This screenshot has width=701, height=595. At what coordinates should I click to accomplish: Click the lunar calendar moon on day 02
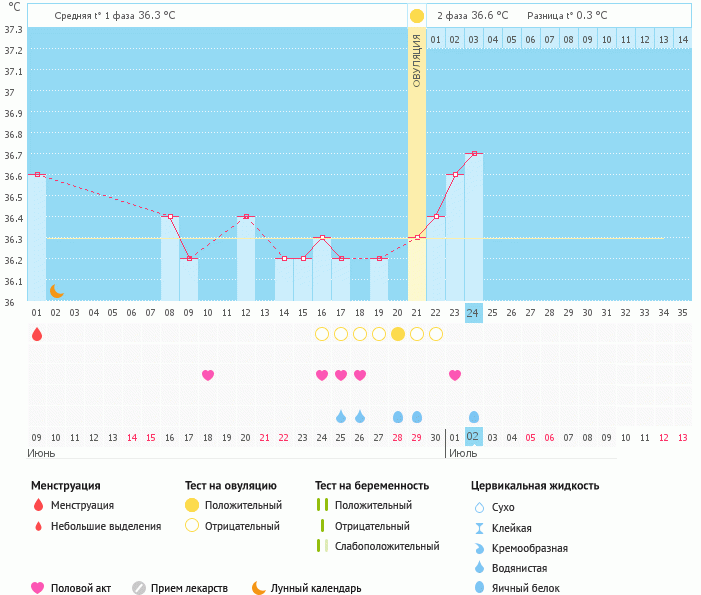pyautogui.click(x=57, y=291)
